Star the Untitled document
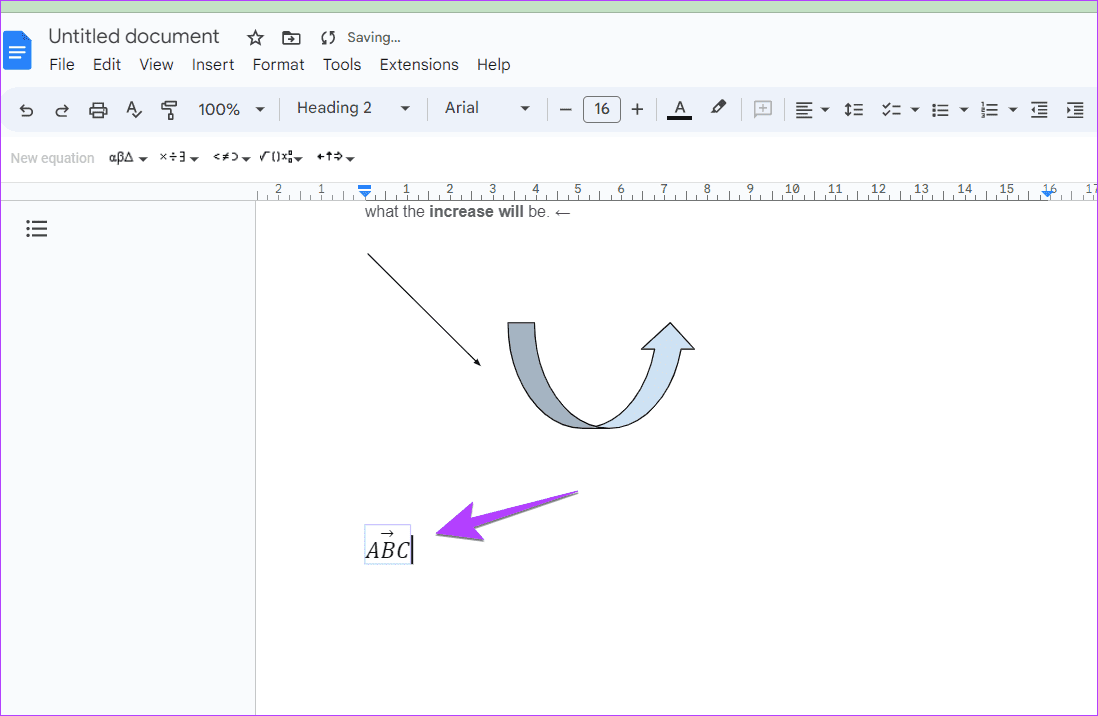Image resolution: width=1098 pixels, height=716 pixels. point(256,38)
